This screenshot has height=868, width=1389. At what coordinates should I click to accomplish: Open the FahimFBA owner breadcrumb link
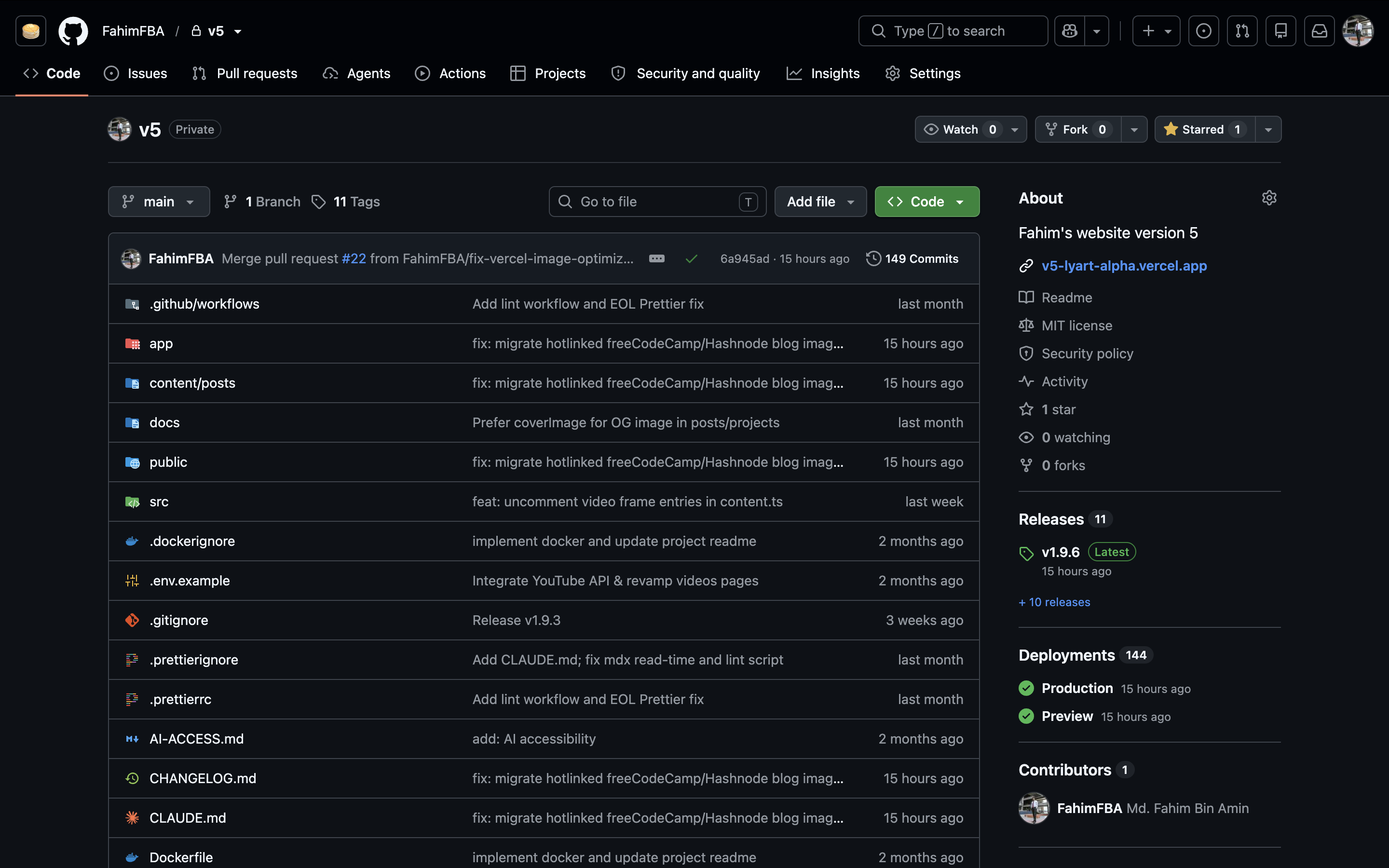click(133, 31)
